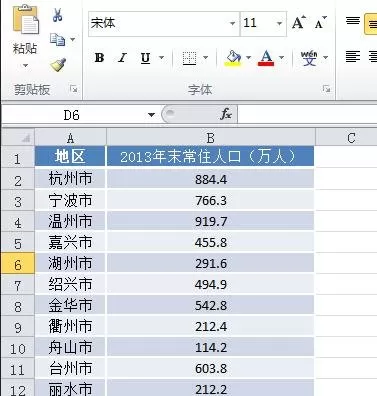Select column A header

(70, 137)
